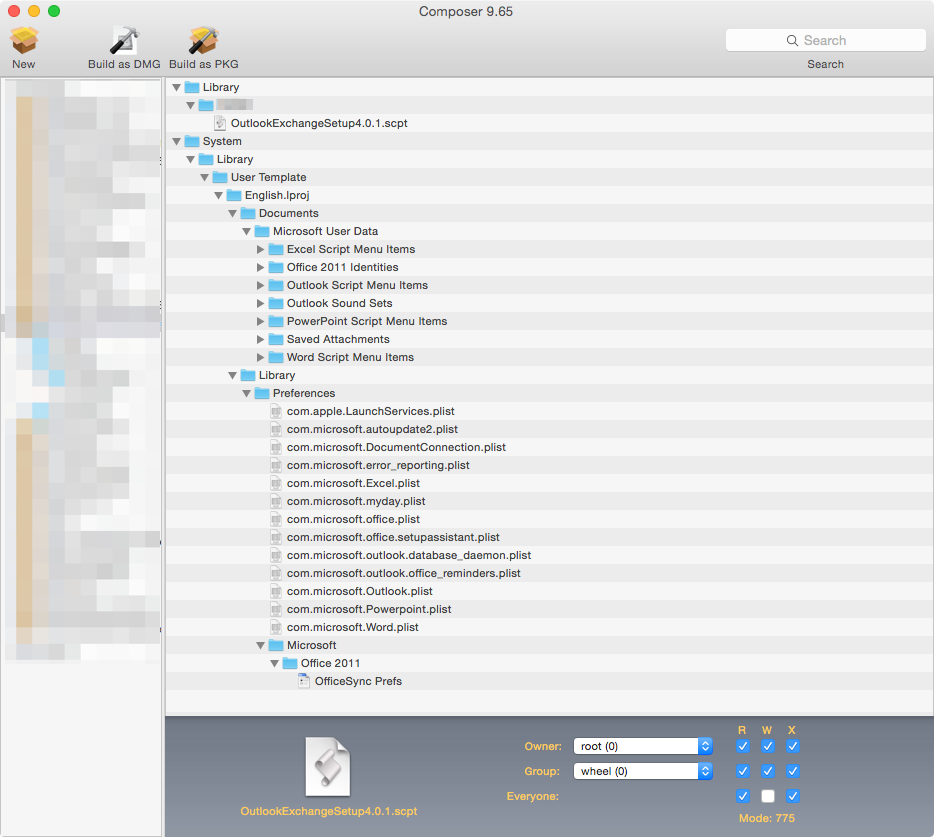Click the OutlookExchangeSetup4.0.1.scpt name in info pane
Viewport: 934px width, 837px height.
pyautogui.click(x=328, y=811)
